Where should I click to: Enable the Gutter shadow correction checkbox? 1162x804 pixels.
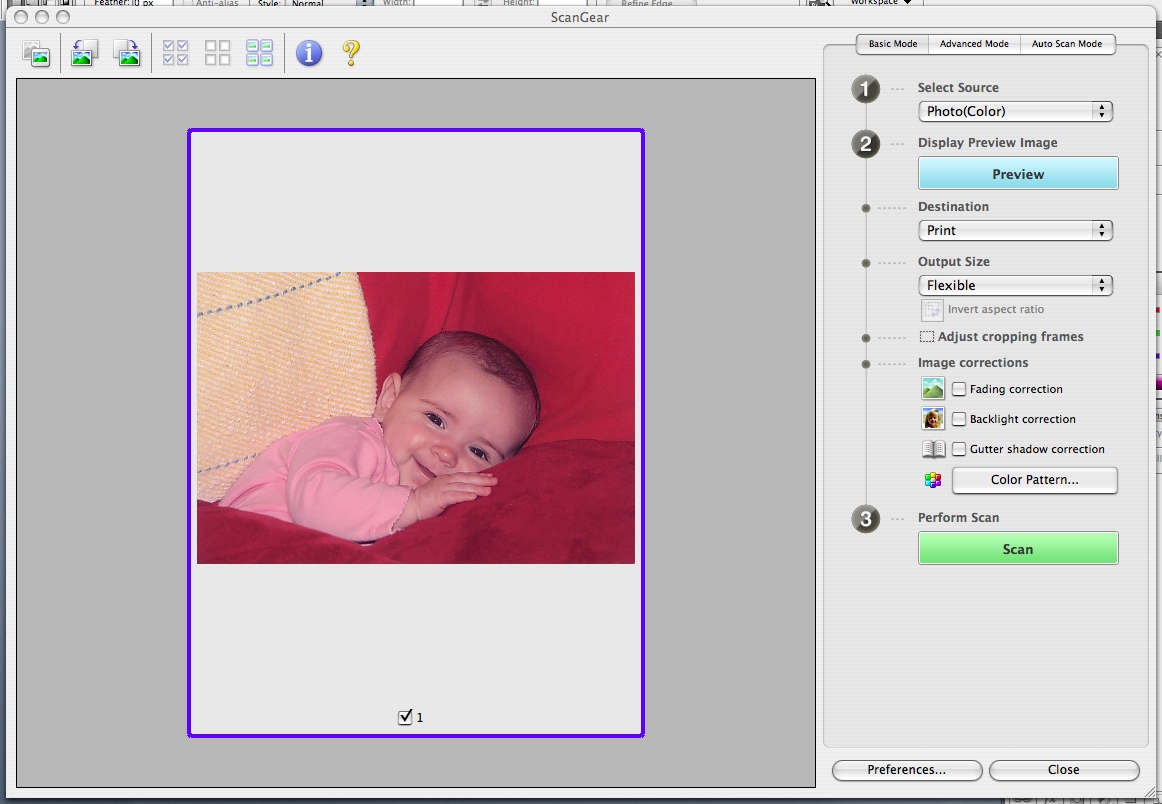coord(959,449)
